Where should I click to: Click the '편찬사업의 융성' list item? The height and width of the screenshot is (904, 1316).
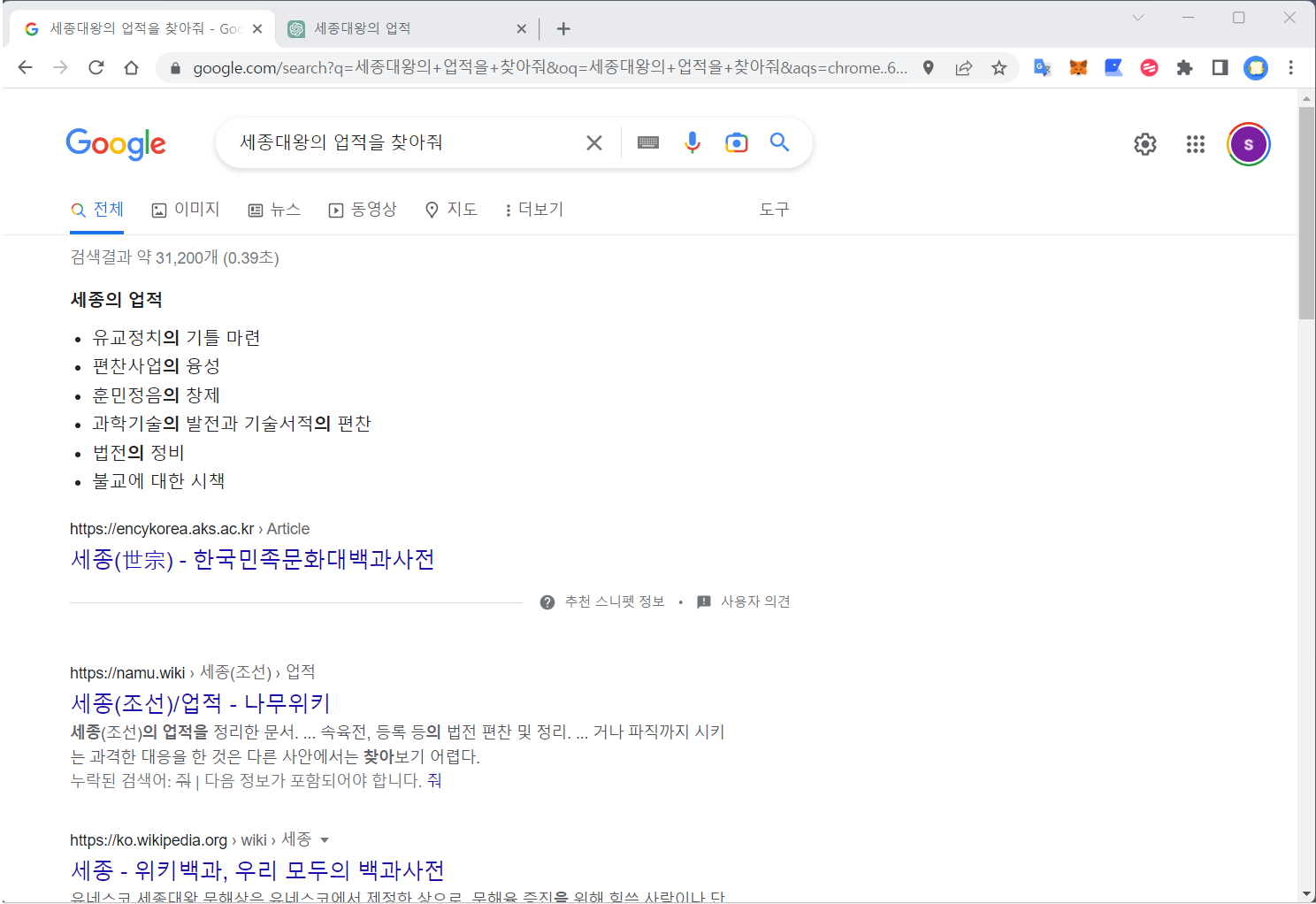pyautogui.click(x=157, y=366)
